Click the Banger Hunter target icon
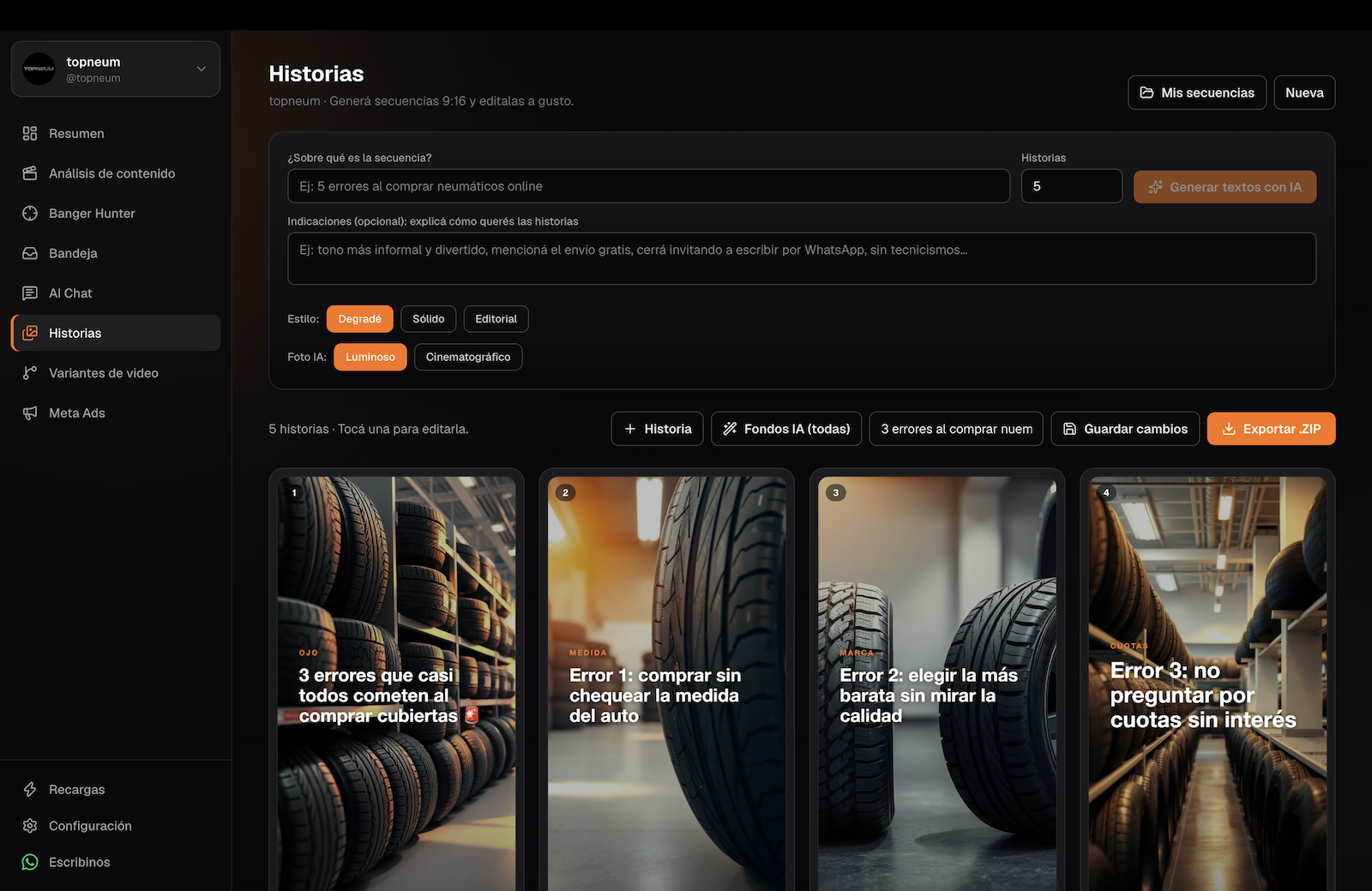 30,214
